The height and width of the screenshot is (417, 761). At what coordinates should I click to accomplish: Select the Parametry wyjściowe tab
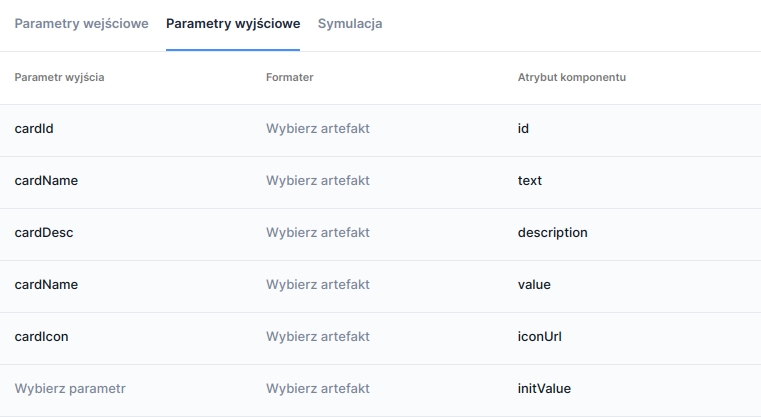pos(233,23)
